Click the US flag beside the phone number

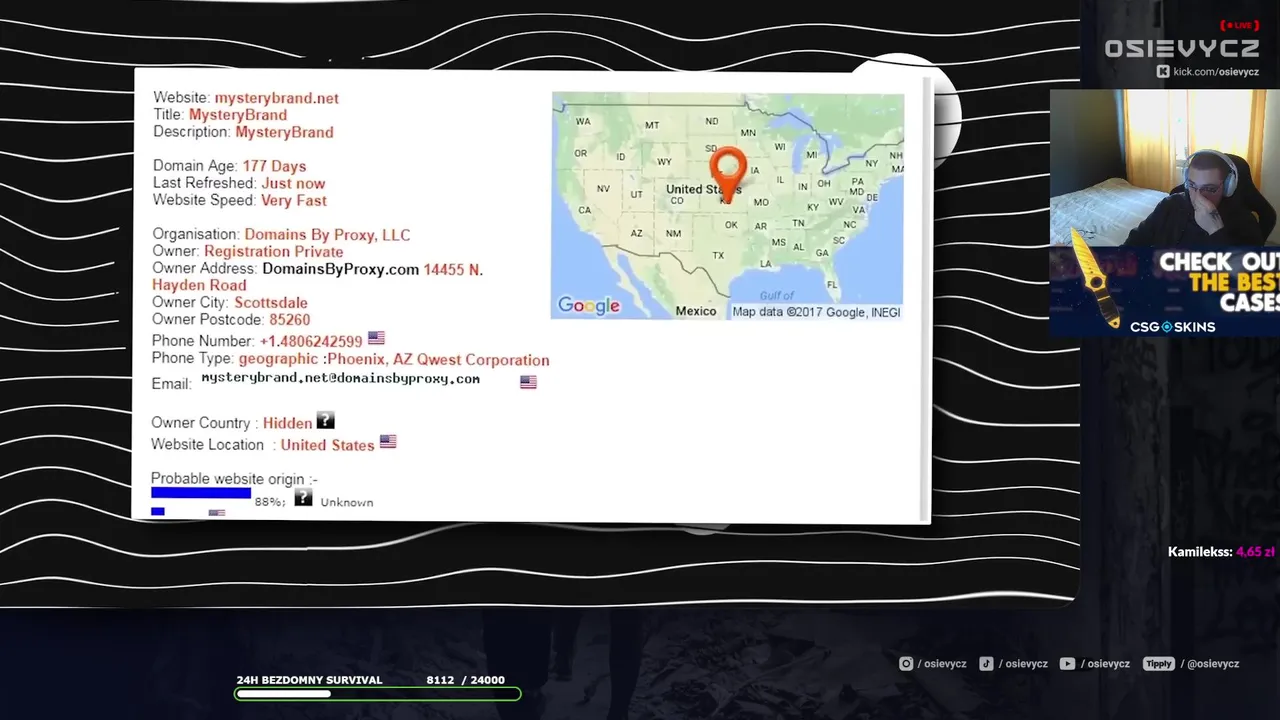pos(376,339)
